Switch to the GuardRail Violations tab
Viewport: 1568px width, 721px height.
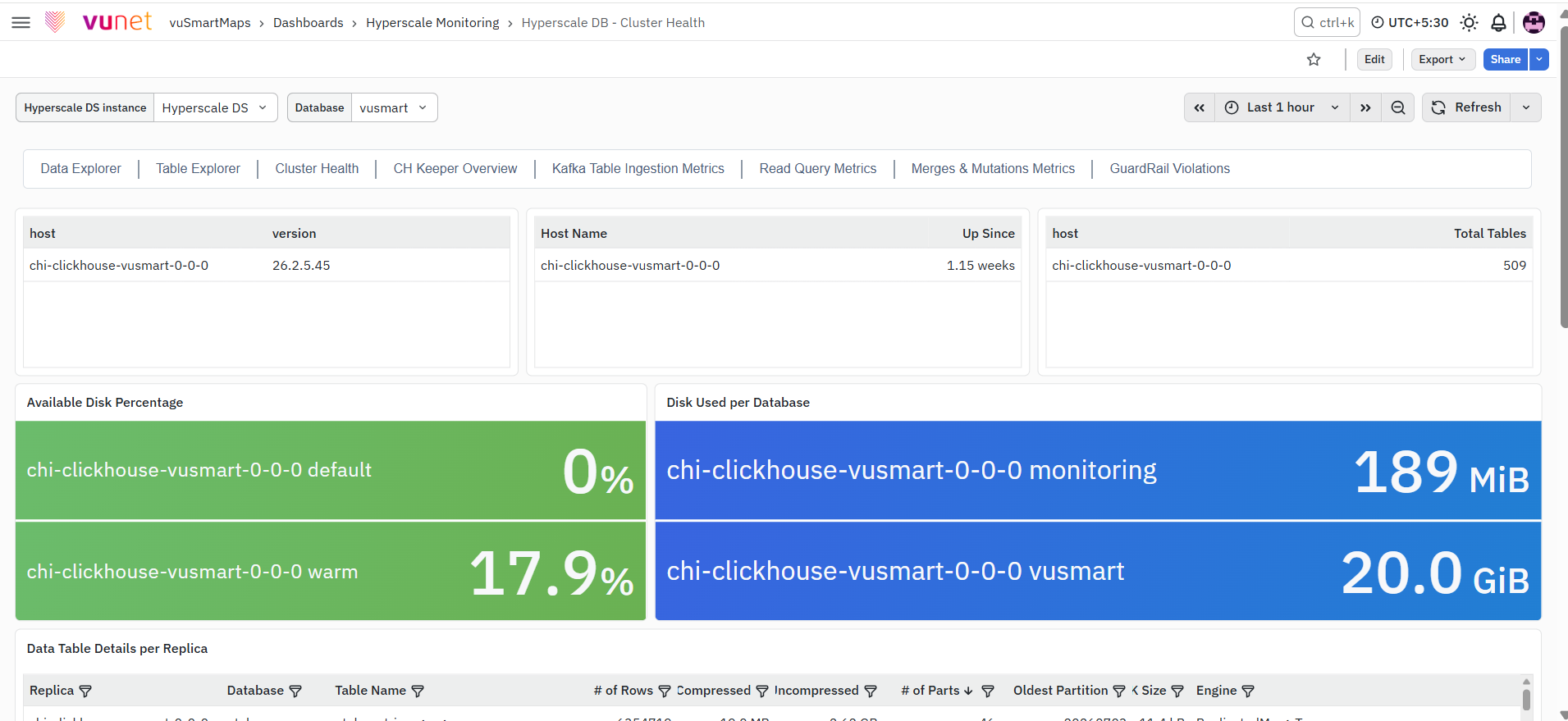coord(1170,168)
